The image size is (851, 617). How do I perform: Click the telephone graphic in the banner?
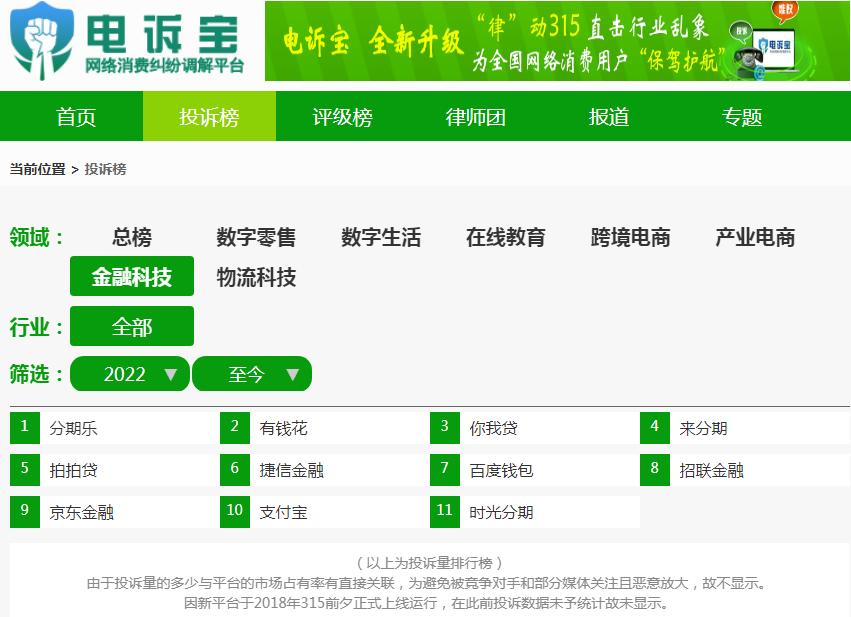click(x=748, y=59)
